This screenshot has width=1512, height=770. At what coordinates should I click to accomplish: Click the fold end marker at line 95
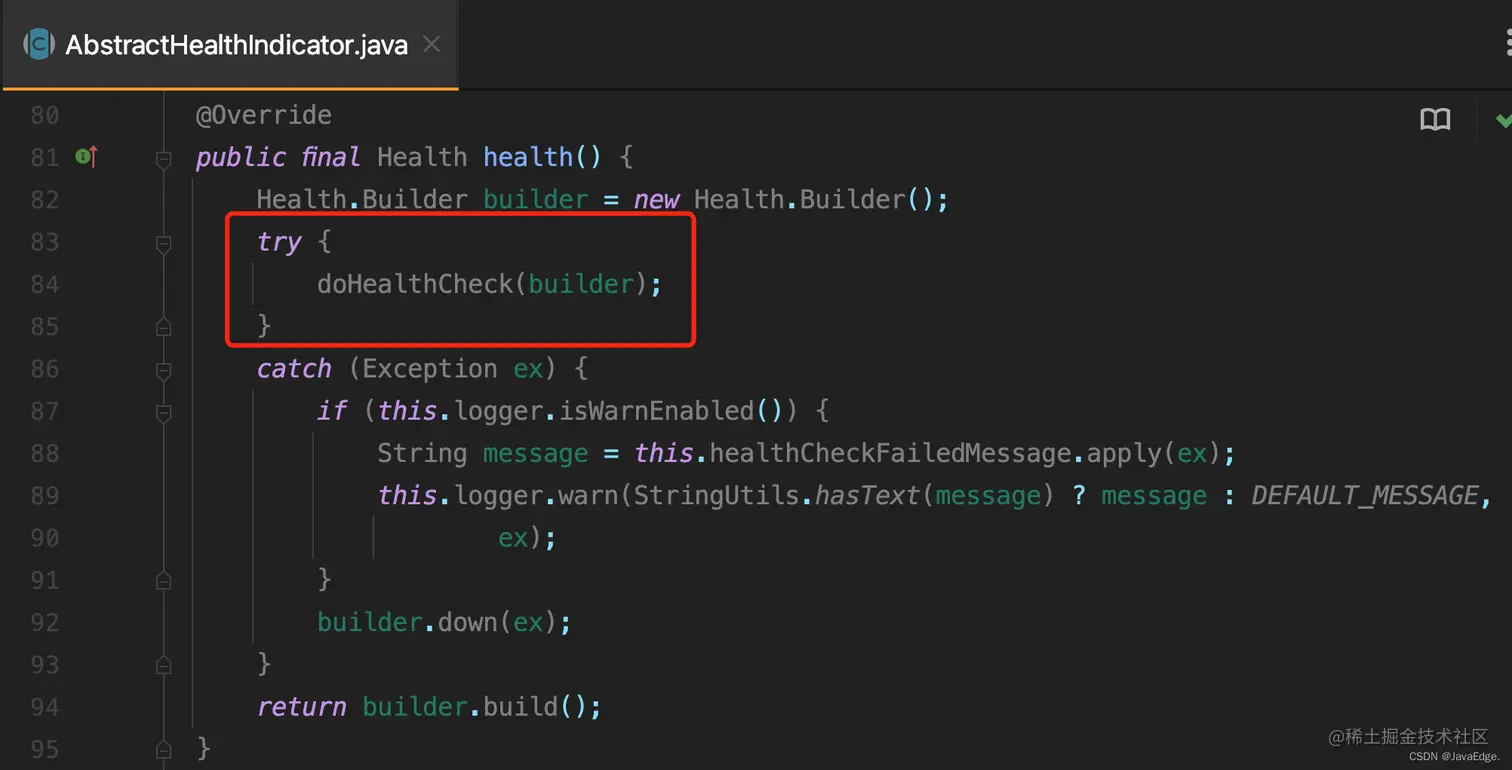pos(164,749)
